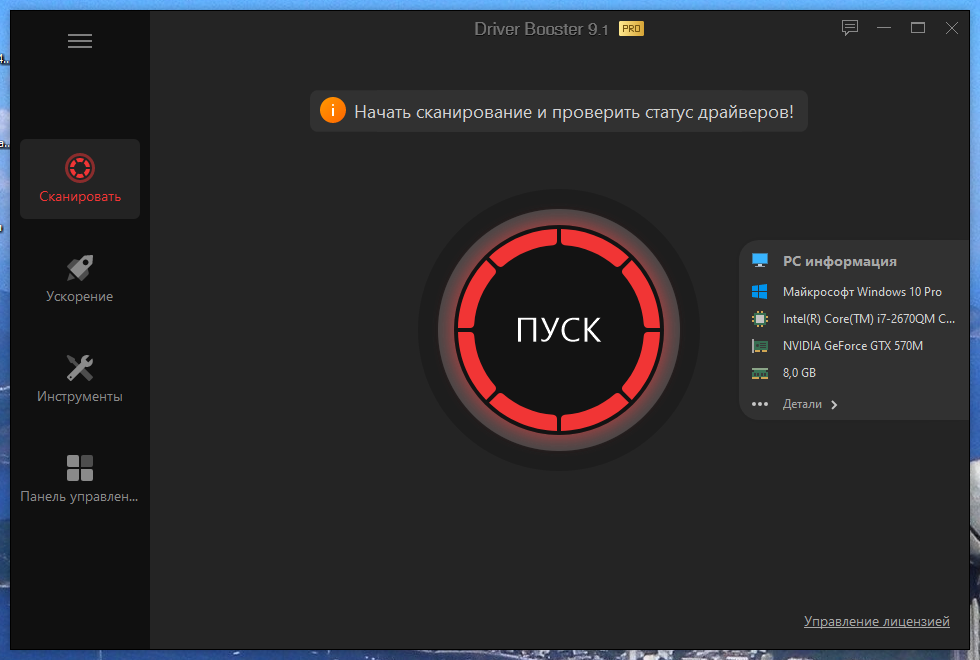
Task: Select NVIDIA GeForce GTX 570M text
Action: [852, 346]
